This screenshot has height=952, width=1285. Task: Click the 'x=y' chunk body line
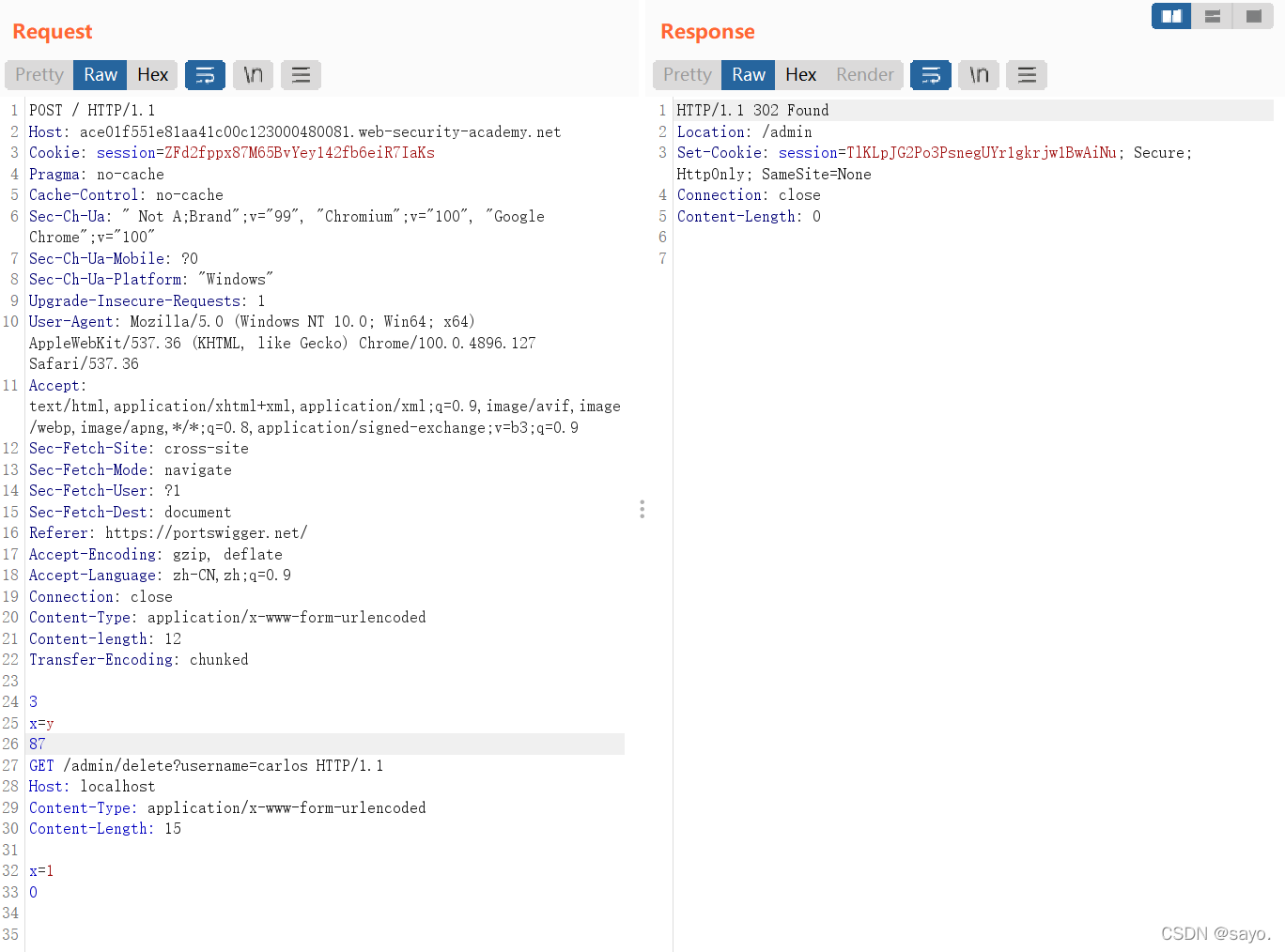point(41,724)
